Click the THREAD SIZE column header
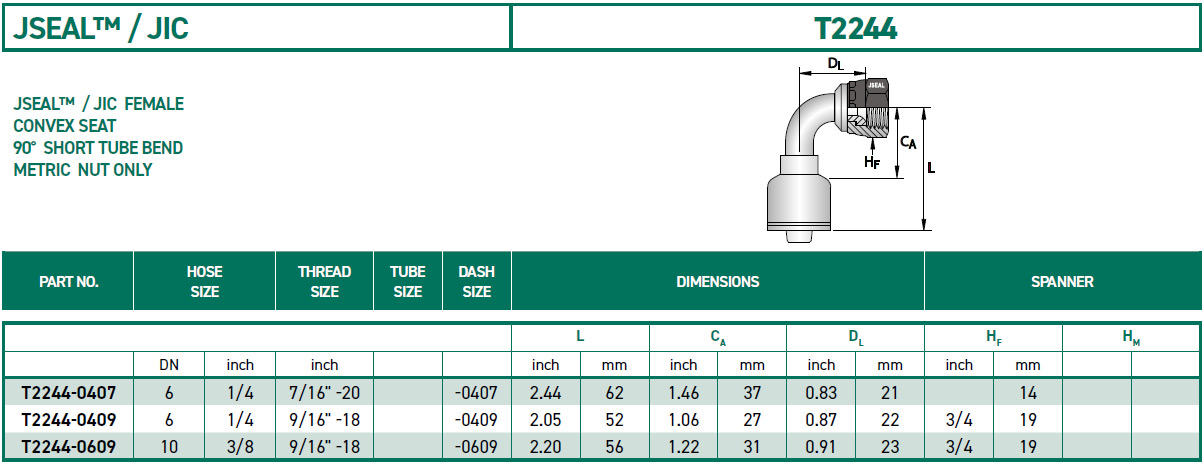Screen dimensions: 1204x465 [x=325, y=282]
